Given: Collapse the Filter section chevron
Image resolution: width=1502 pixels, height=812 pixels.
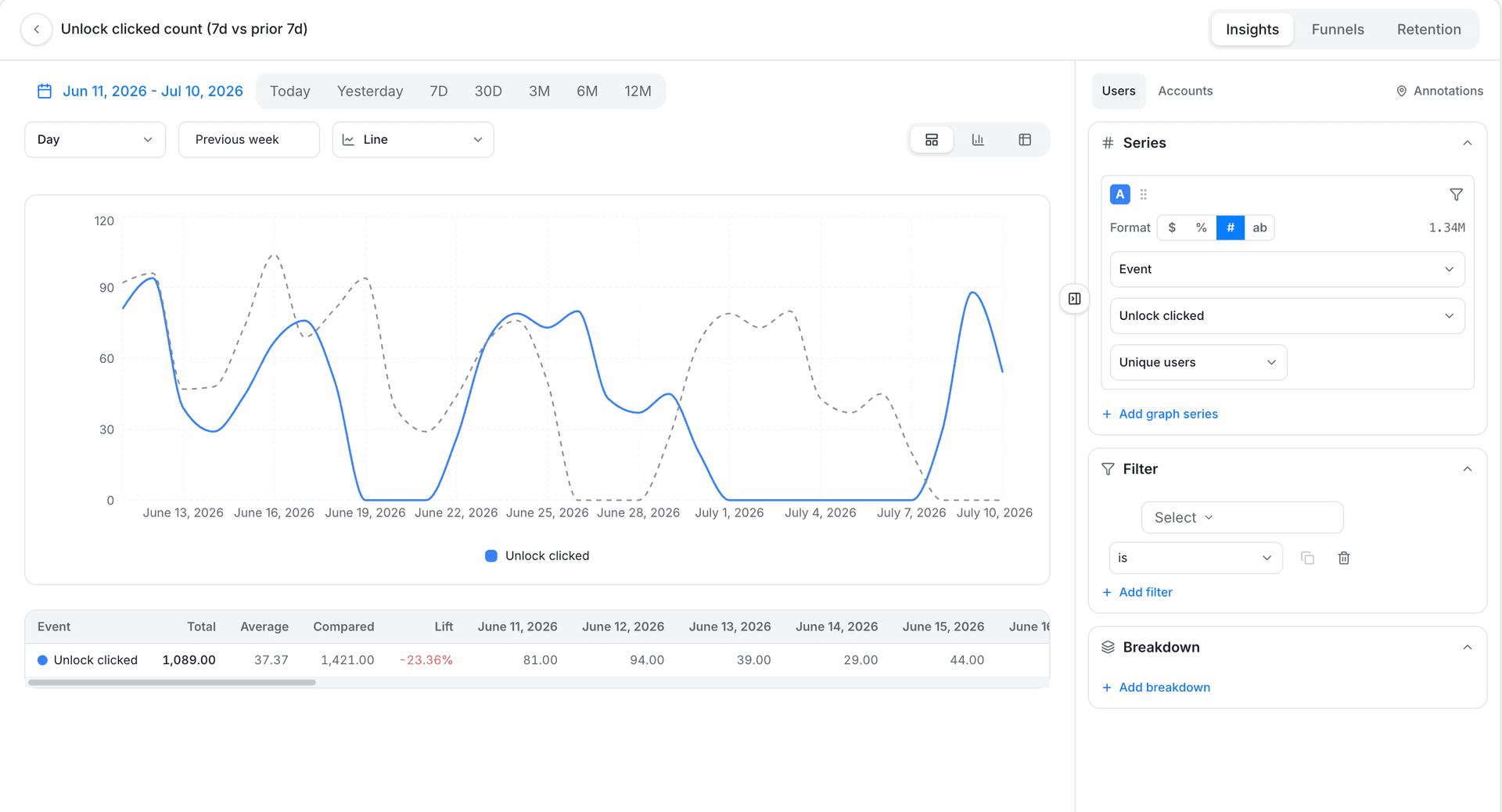Looking at the screenshot, I should 1468,469.
